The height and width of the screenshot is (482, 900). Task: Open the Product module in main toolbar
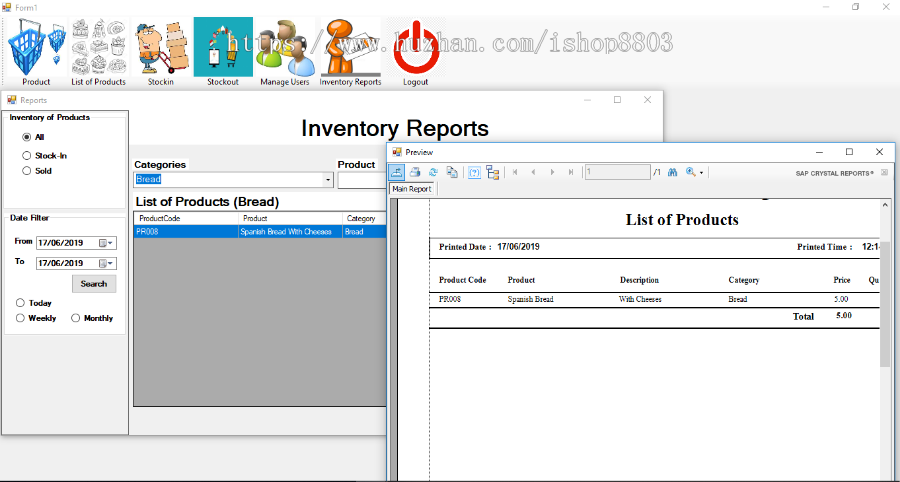click(36, 53)
